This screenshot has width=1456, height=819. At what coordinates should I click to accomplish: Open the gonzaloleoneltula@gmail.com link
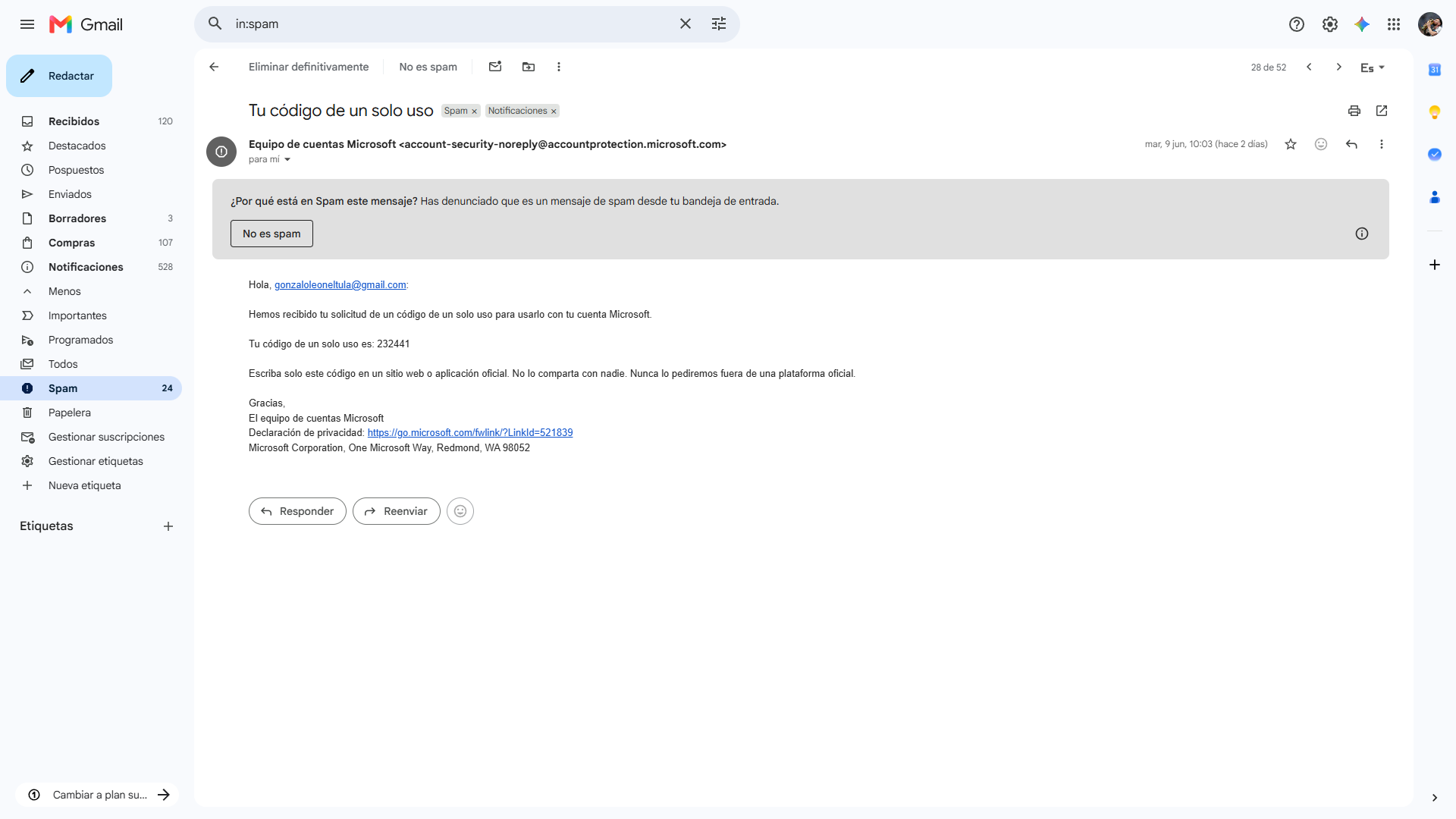coord(340,285)
